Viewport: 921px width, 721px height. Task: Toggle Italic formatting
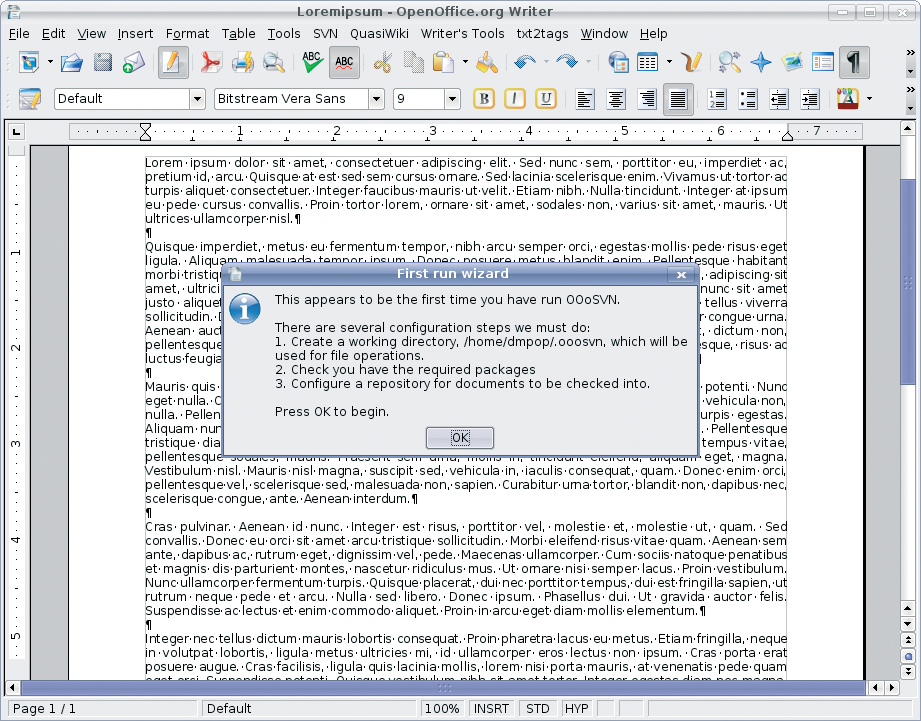pyautogui.click(x=515, y=99)
